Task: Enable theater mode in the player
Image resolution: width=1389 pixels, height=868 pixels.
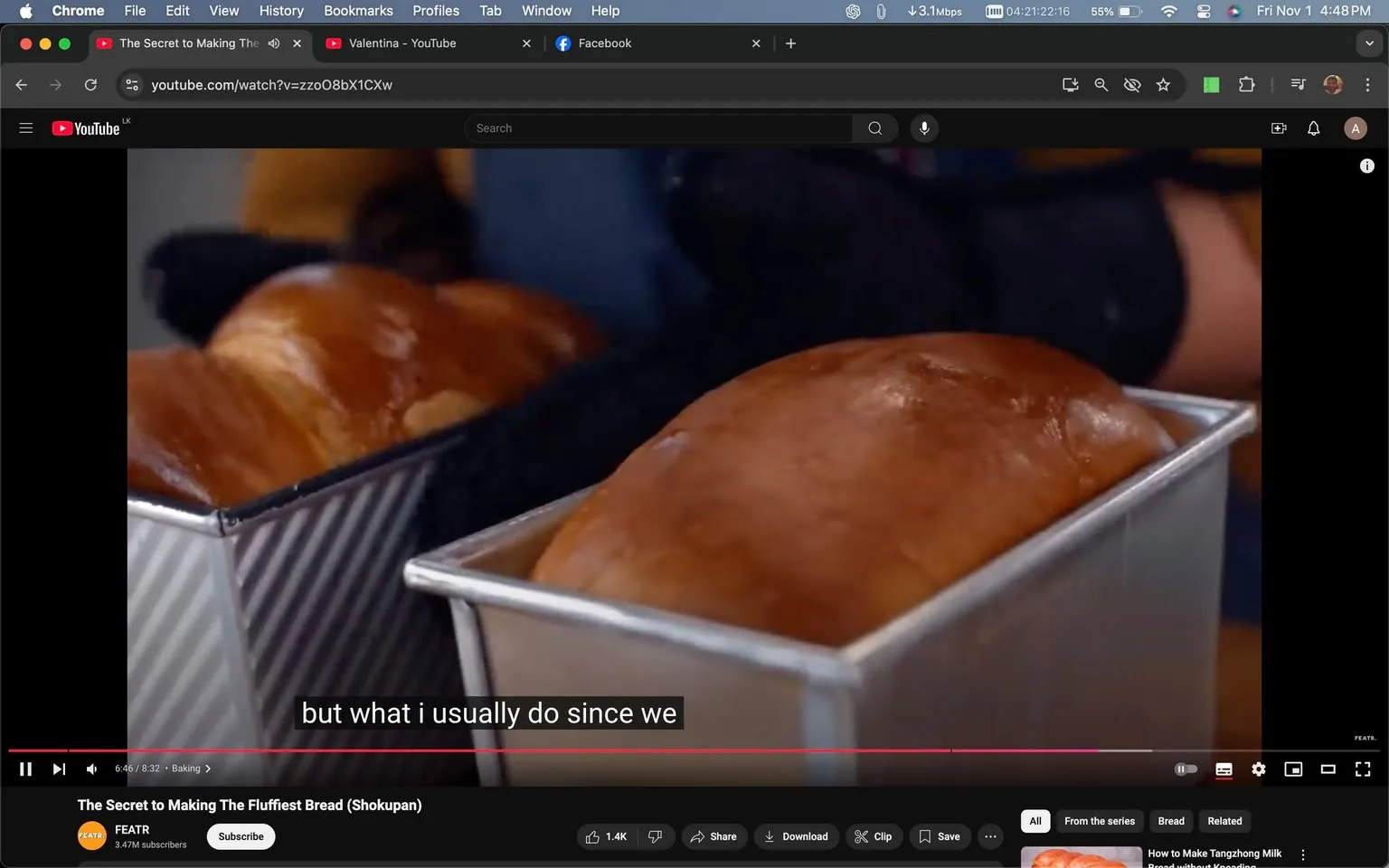Action: (1328, 769)
